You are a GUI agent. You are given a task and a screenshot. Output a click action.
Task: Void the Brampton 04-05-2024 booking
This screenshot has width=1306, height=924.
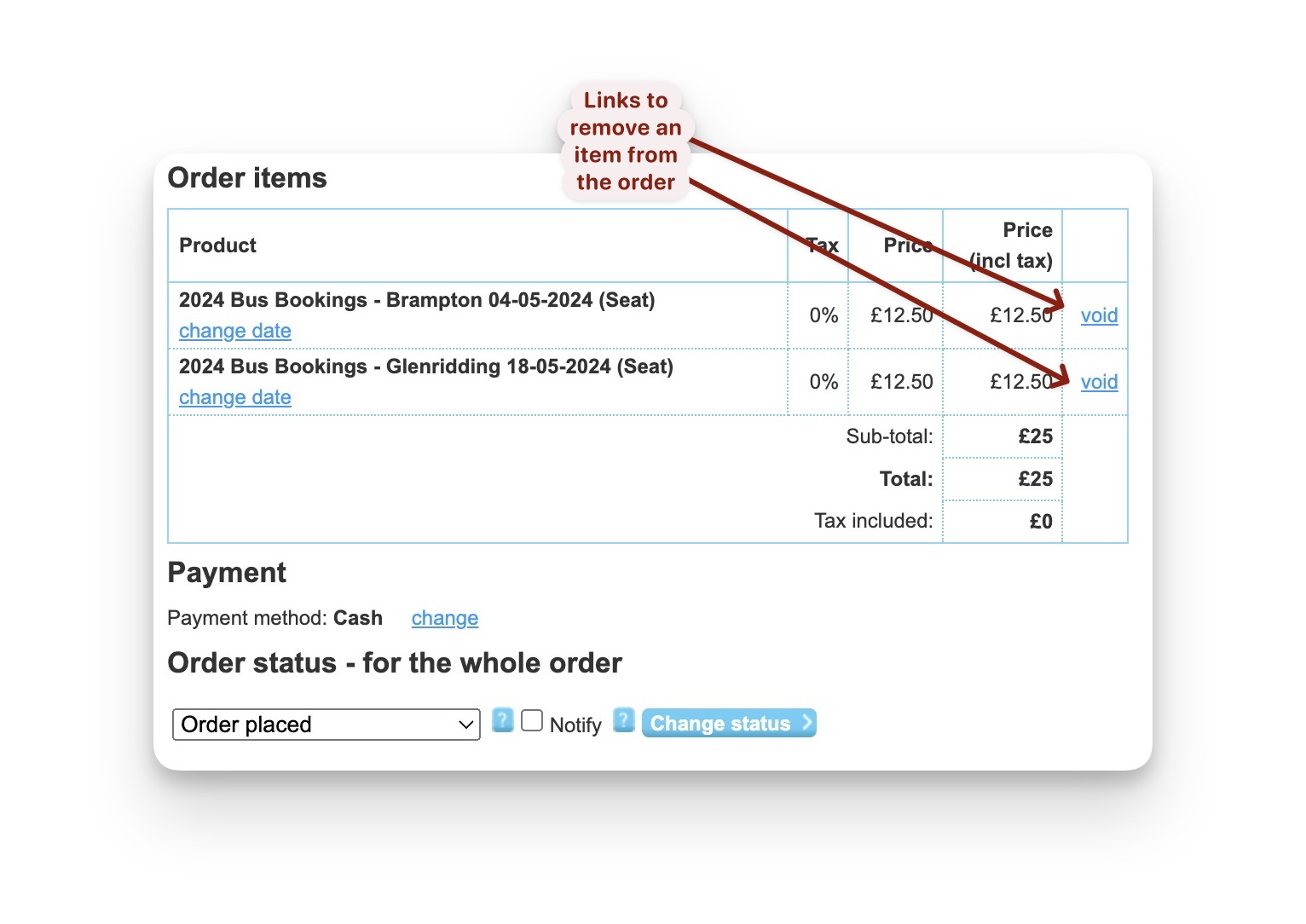1098,315
